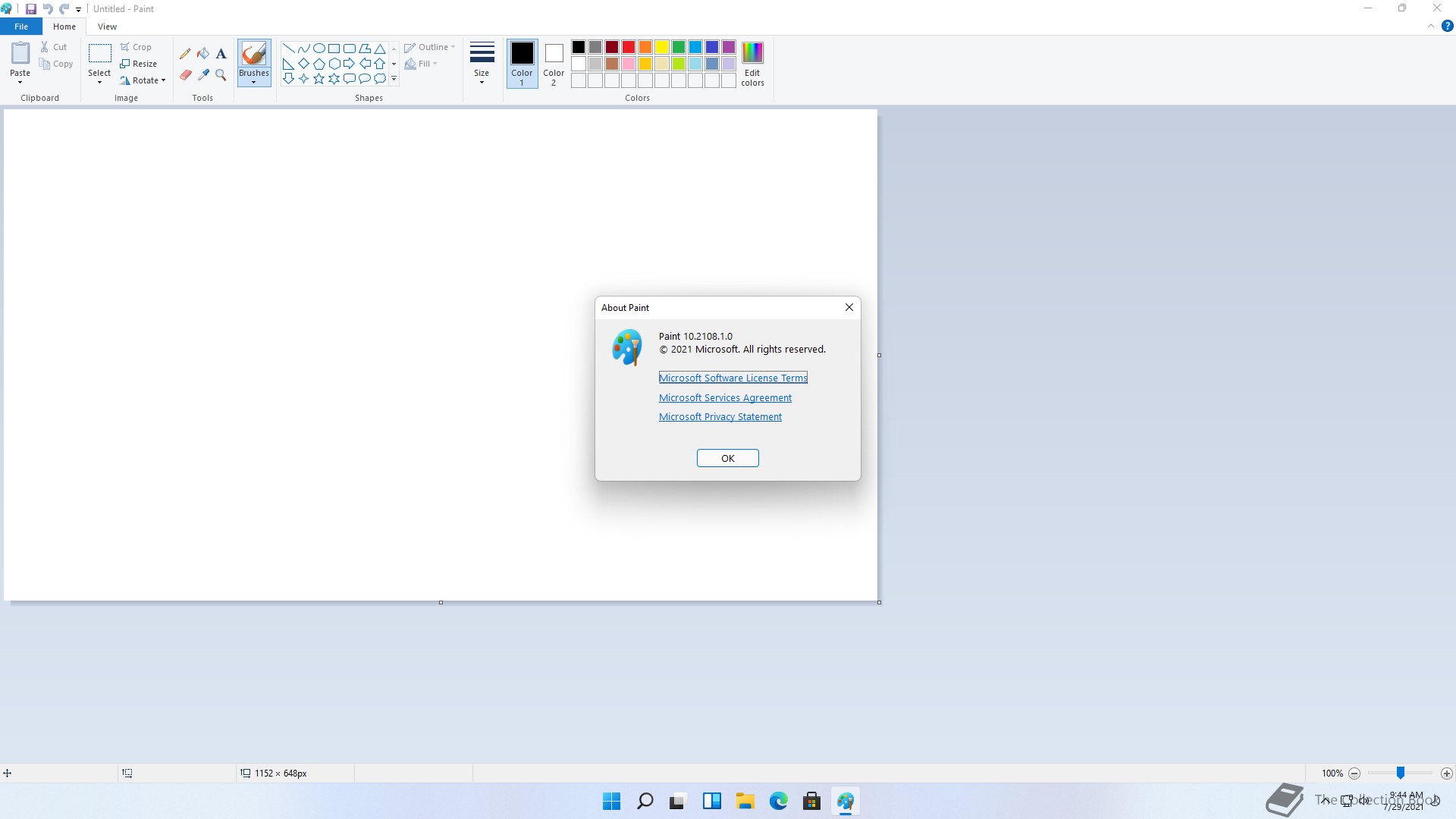Pick the red color swatch

[629, 47]
